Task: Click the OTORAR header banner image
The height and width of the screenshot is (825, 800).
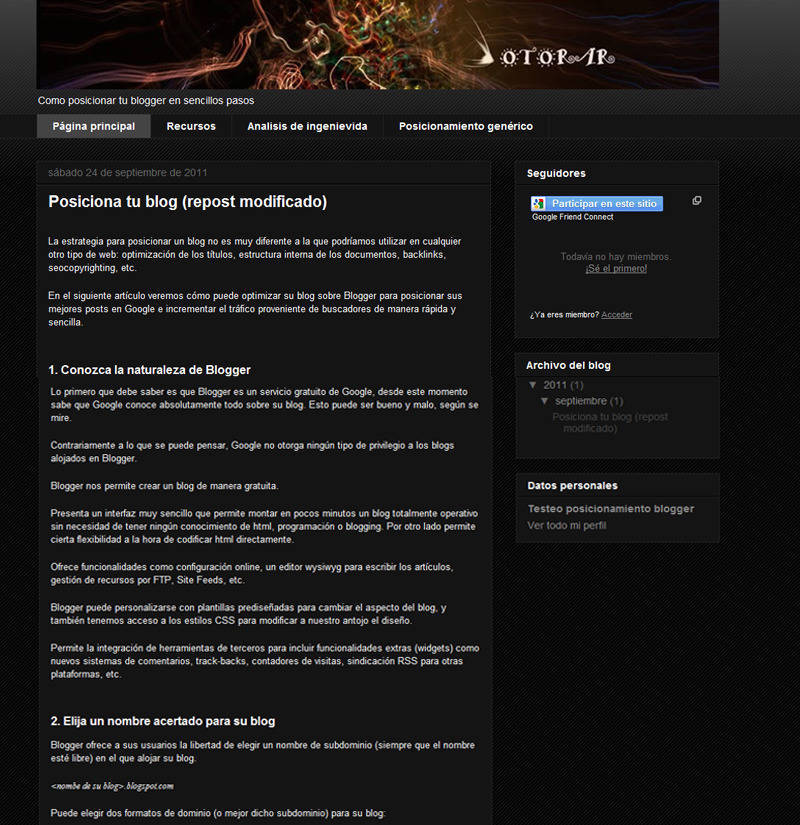Action: (377, 44)
